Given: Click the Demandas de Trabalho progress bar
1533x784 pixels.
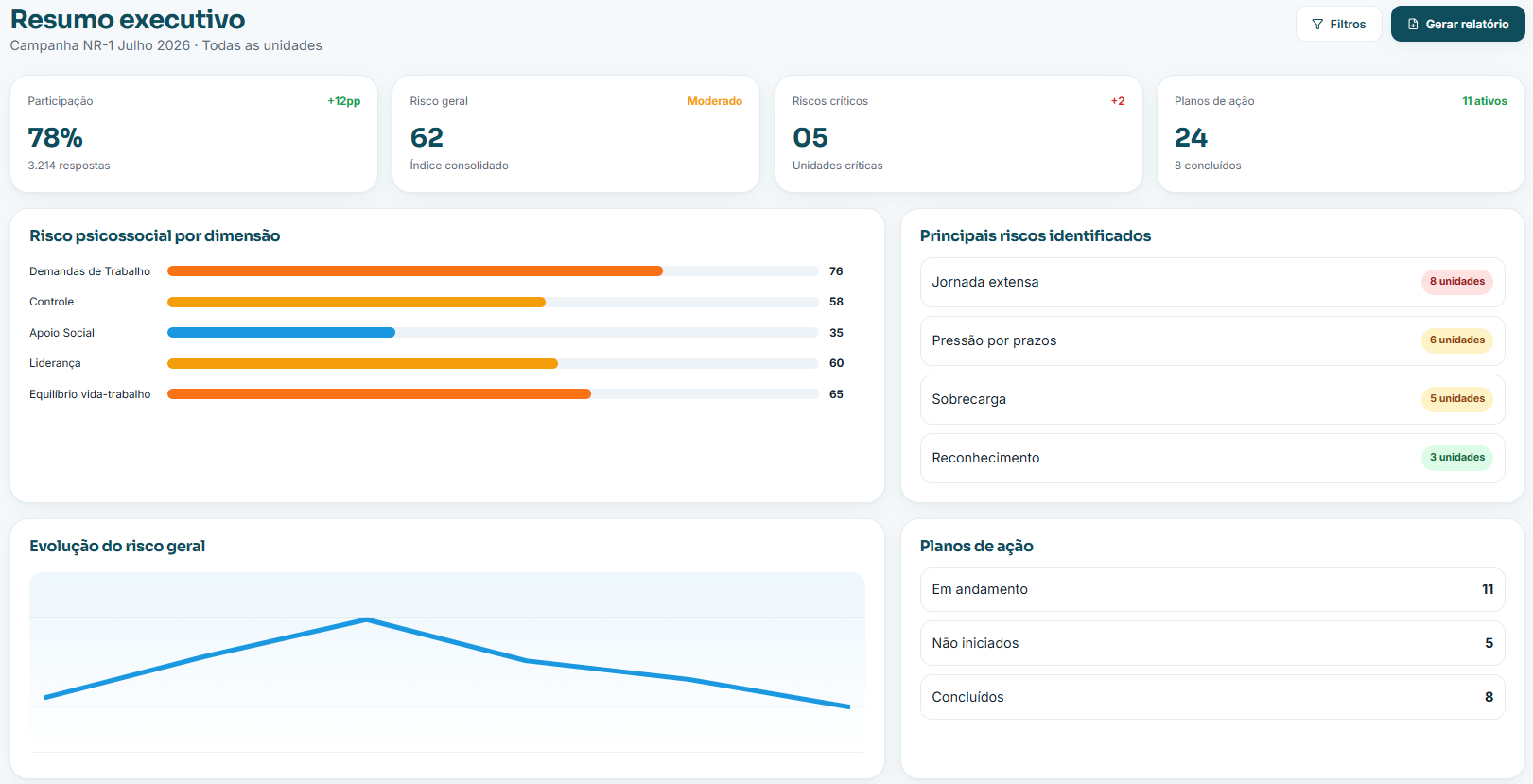Looking at the screenshot, I should (493, 271).
